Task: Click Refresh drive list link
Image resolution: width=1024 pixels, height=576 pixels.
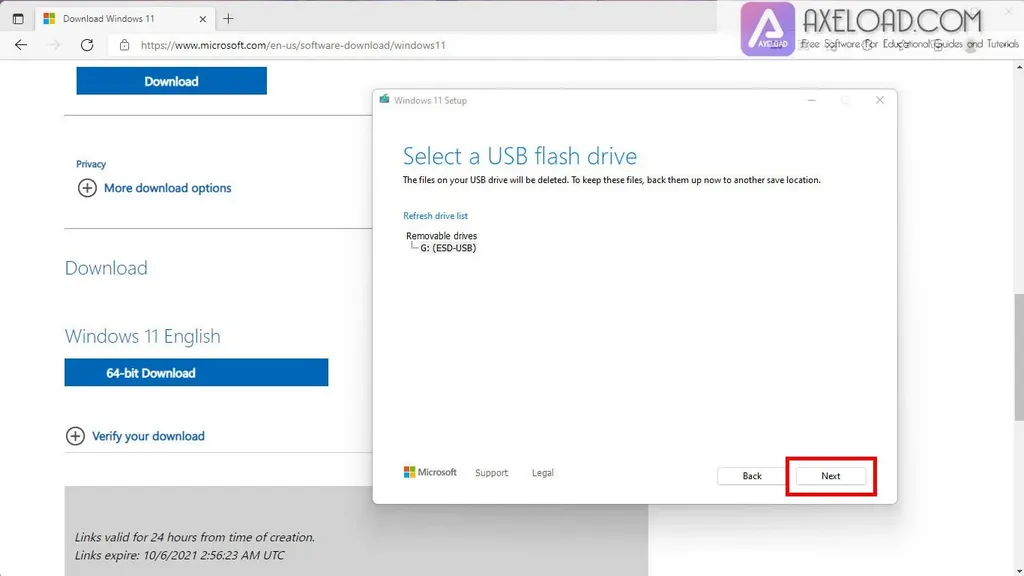Action: point(435,216)
